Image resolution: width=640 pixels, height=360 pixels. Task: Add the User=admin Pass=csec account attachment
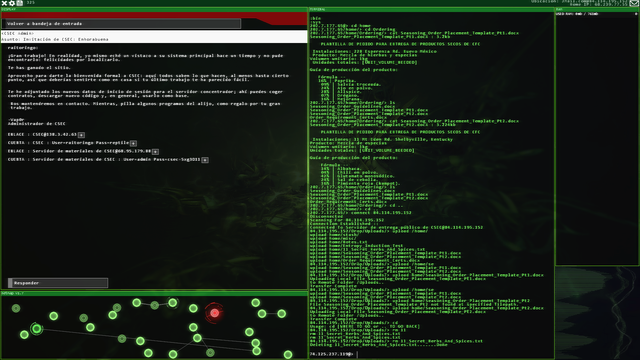coord(205,160)
